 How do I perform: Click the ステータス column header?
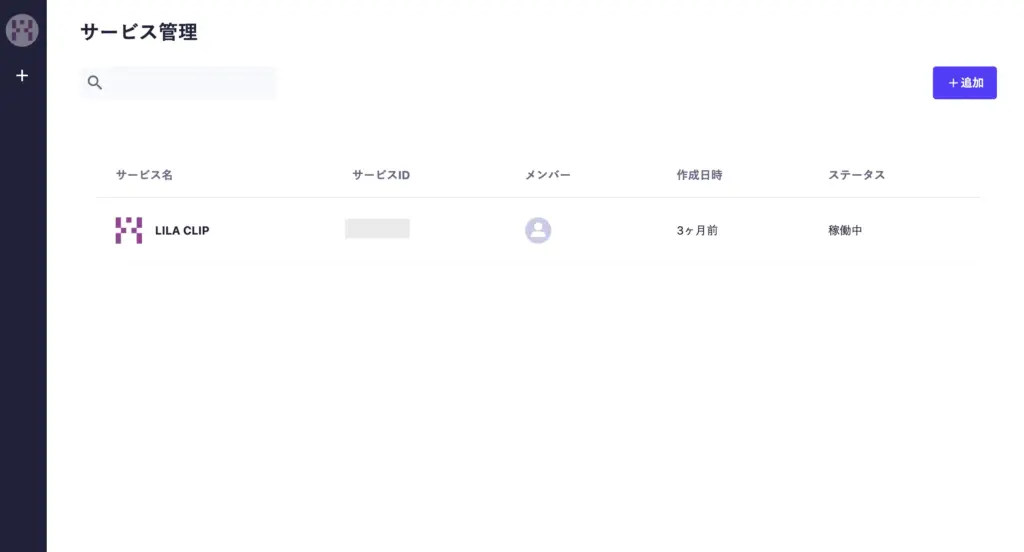tap(857, 175)
